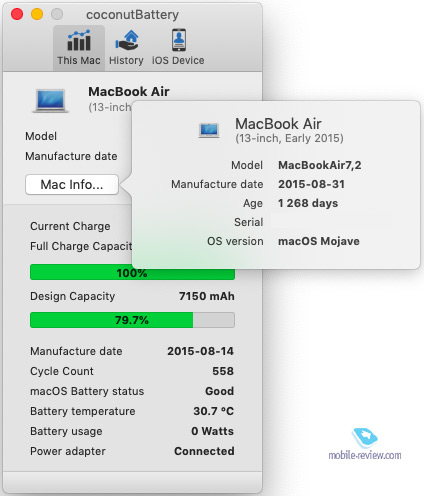This screenshot has height=496, width=424.
Task: Close the coconutBattery window with red button
Action: (17, 14)
